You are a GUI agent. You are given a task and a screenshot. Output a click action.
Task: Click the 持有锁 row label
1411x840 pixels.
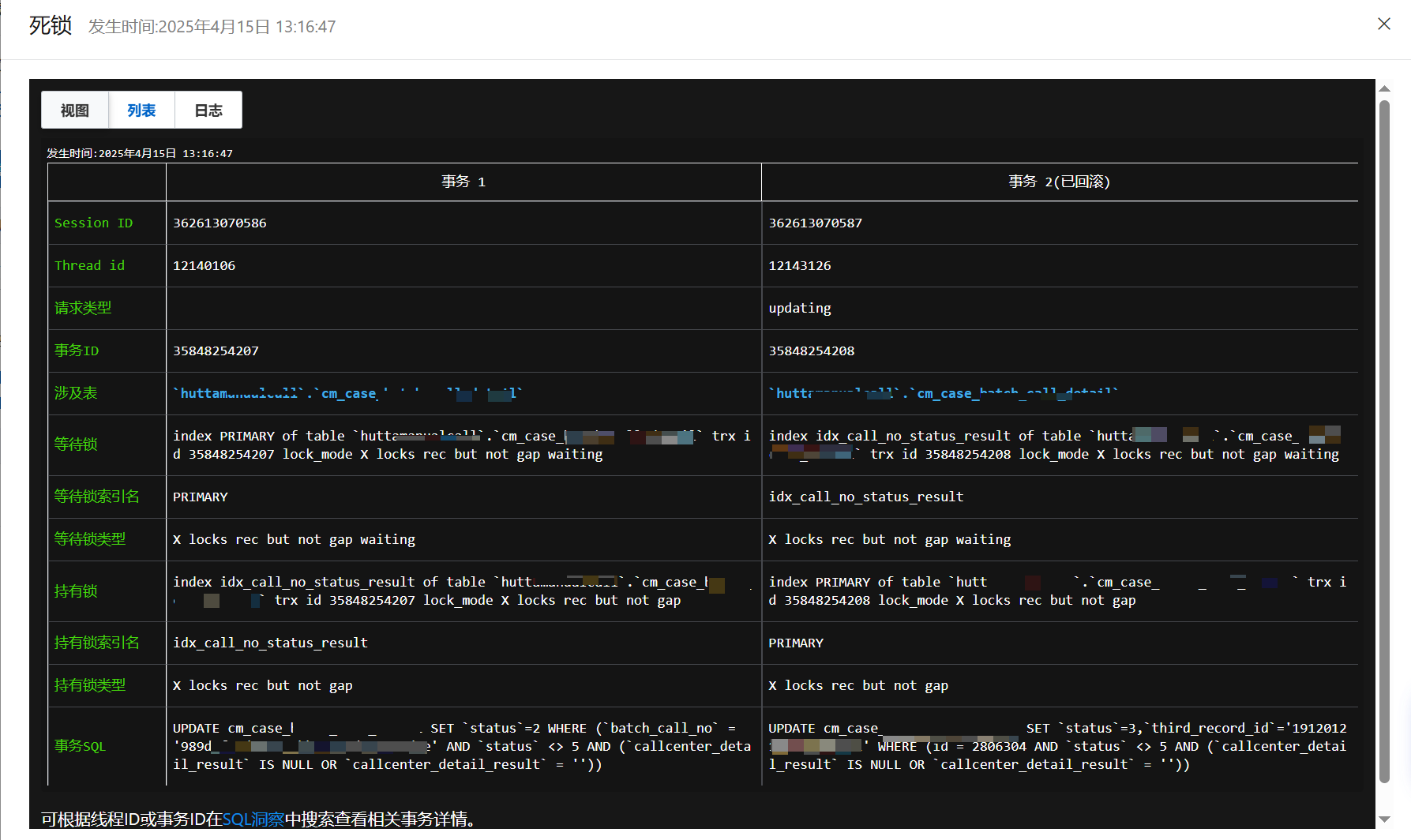(x=76, y=591)
